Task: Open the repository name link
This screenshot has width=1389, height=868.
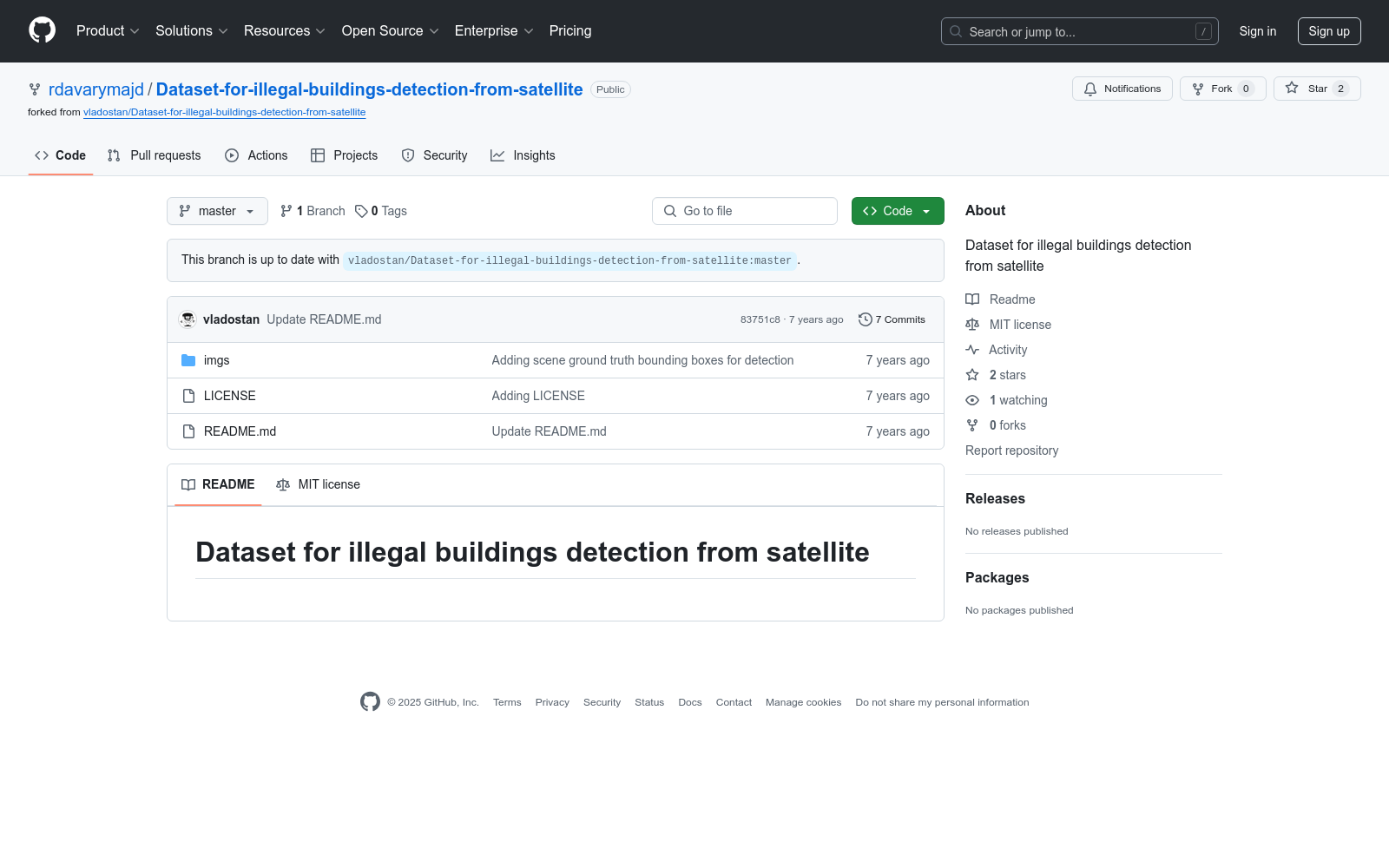Action: coord(369,89)
